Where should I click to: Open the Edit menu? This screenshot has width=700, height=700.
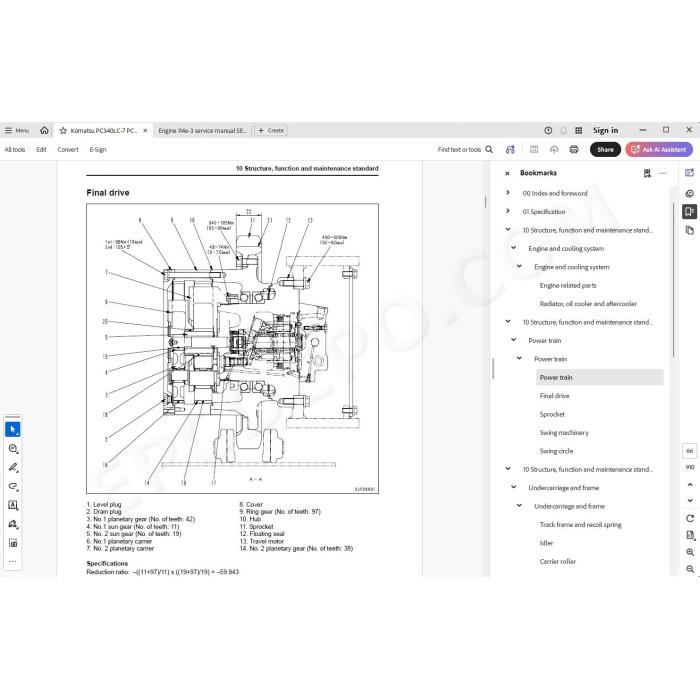click(41, 150)
